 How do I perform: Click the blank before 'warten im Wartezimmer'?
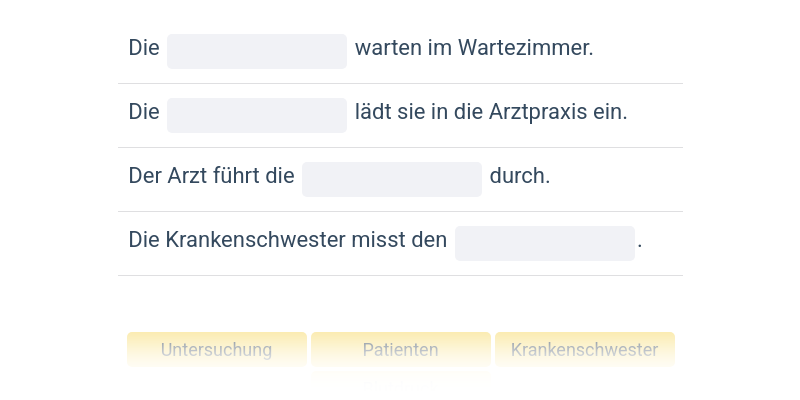pyautogui.click(x=257, y=51)
